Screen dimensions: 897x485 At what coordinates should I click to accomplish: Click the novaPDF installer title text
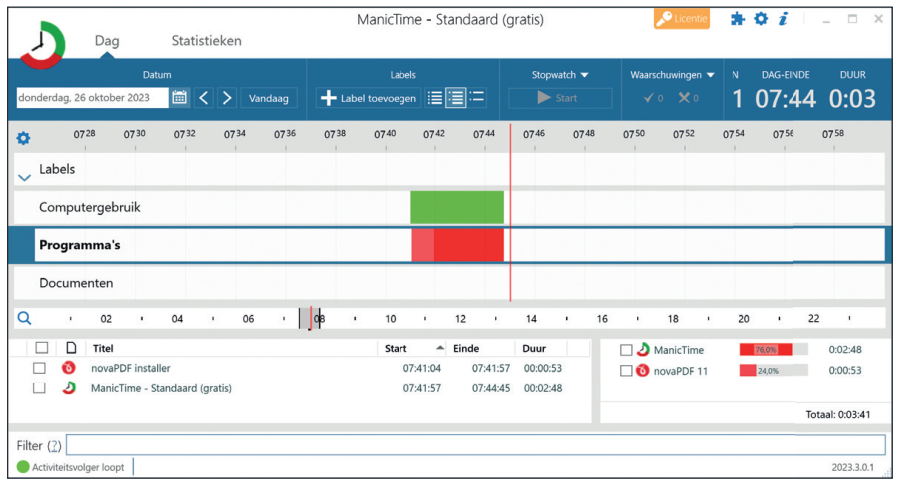pyautogui.click(x=130, y=368)
